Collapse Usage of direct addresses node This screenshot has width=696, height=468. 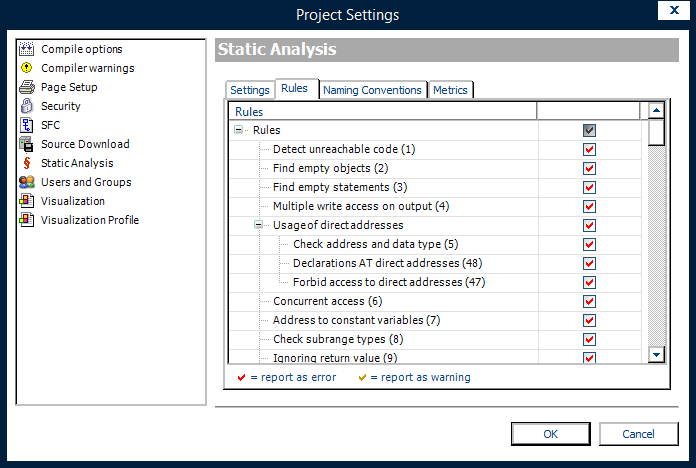coord(259,225)
